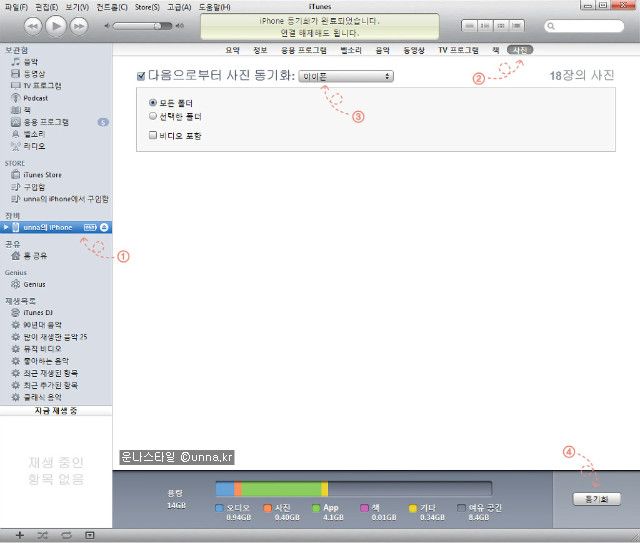Click the play button
640x543 pixels.
click(56, 26)
